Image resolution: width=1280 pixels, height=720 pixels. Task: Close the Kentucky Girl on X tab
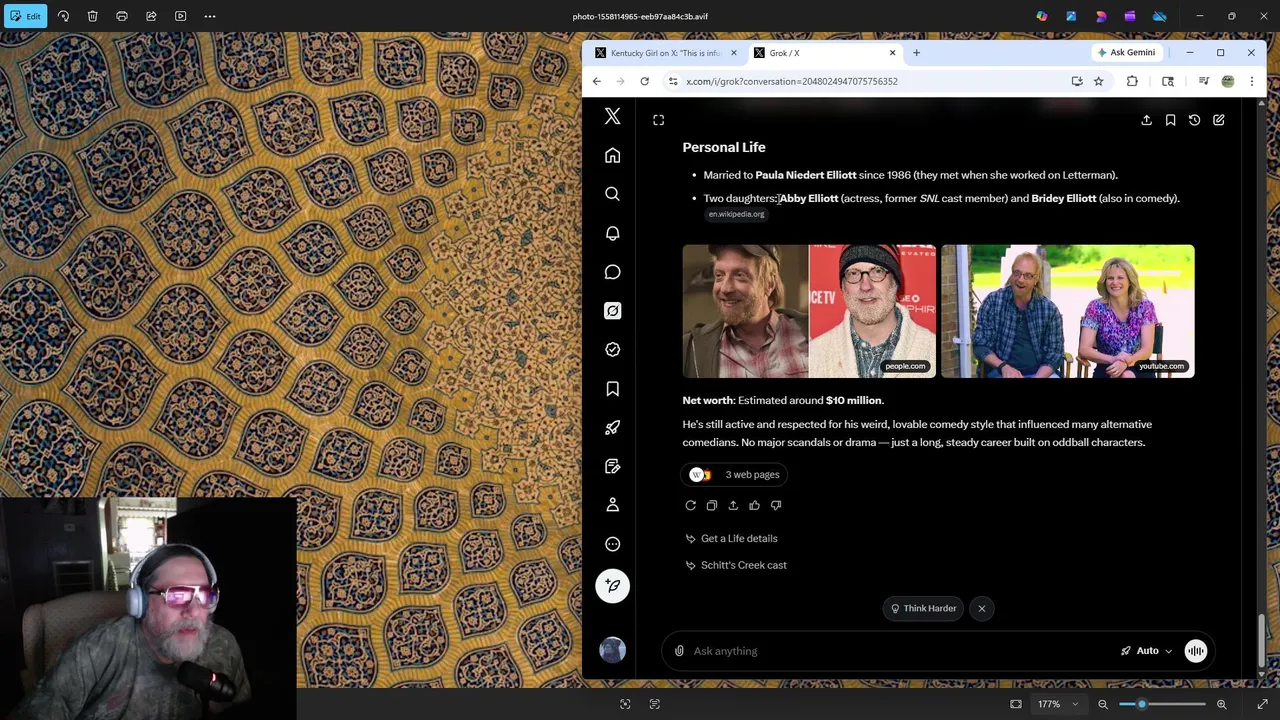tap(733, 53)
